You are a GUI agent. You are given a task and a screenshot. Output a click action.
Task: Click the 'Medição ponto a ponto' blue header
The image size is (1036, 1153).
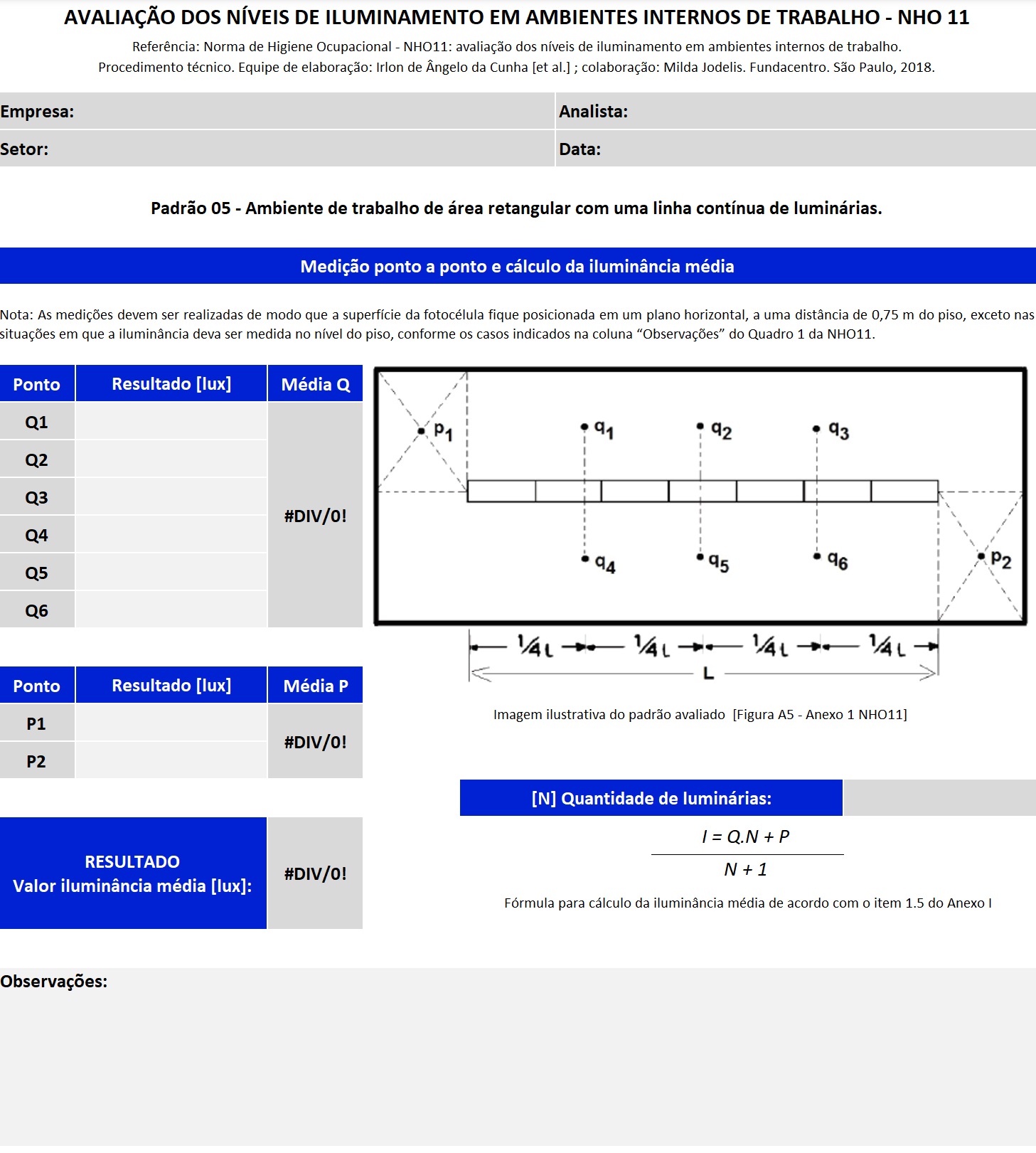pyautogui.click(x=518, y=266)
